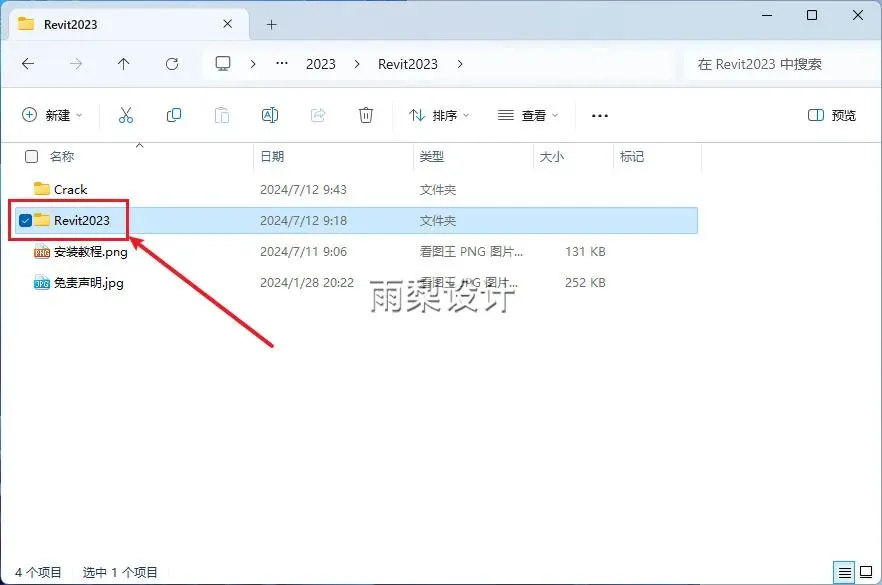
Task: Click Revit2023 in the breadcrumb path
Action: (x=408, y=64)
